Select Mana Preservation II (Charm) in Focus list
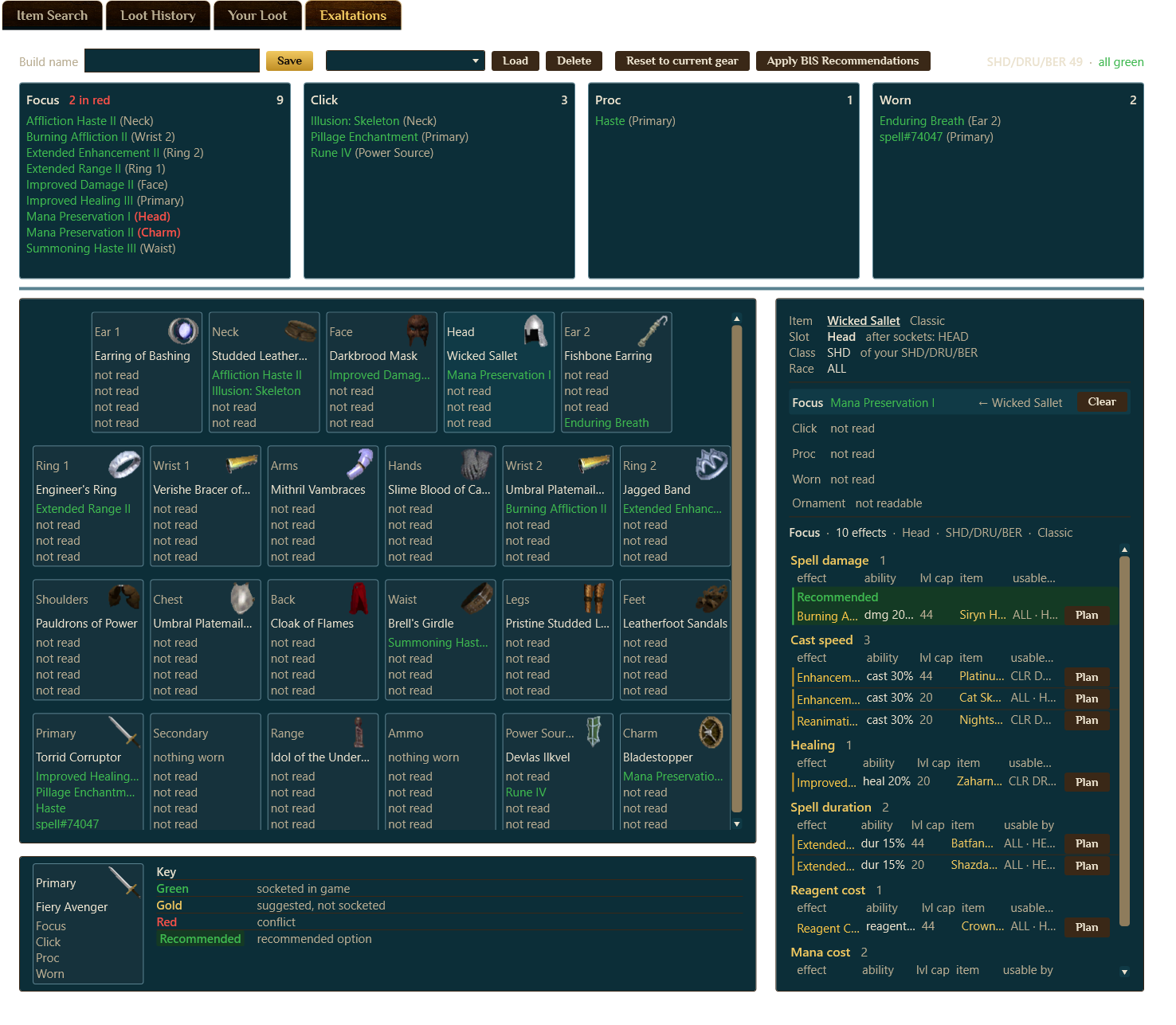The height and width of the screenshot is (1025, 1176). (x=104, y=233)
